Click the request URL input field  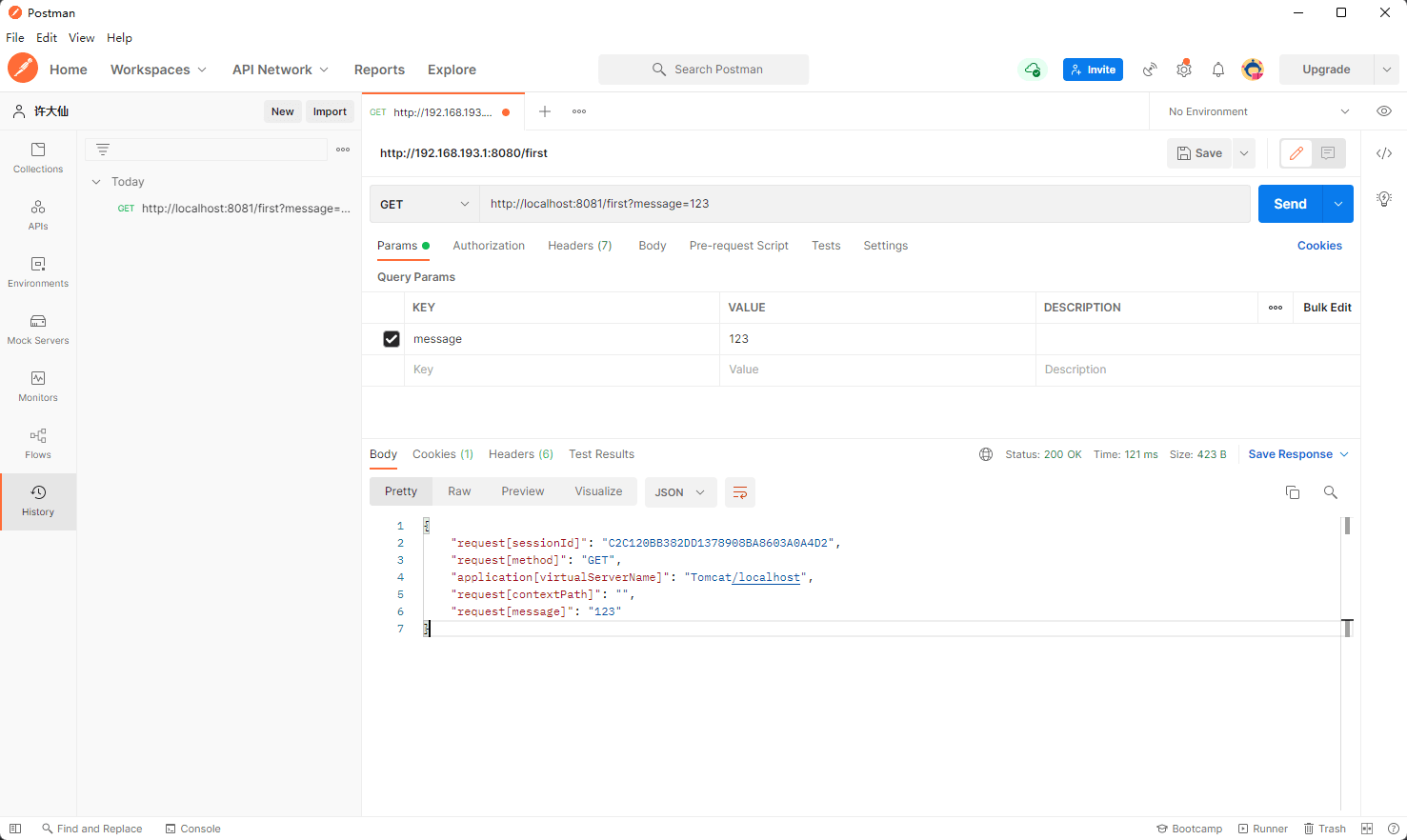[864, 204]
